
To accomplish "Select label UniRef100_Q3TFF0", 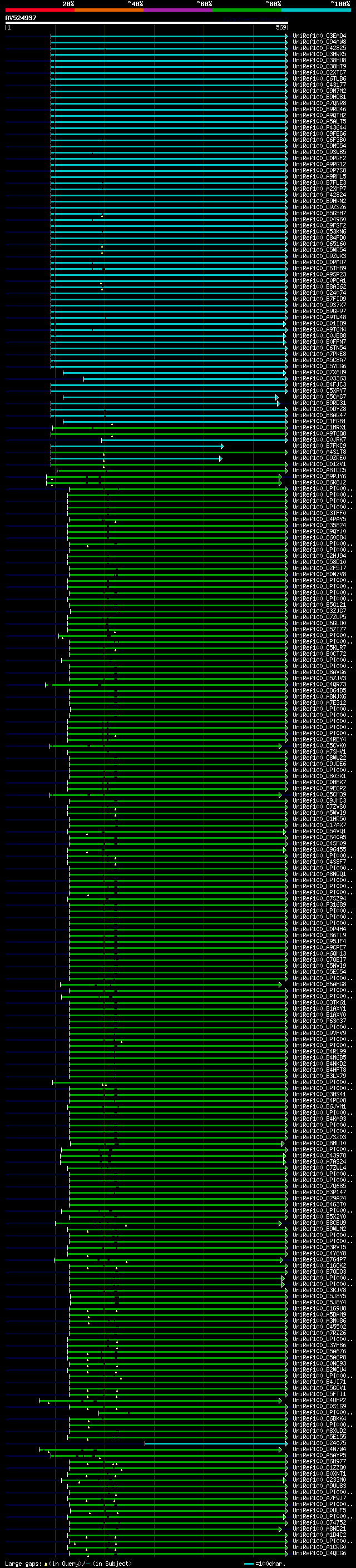I will click(x=319, y=513).
